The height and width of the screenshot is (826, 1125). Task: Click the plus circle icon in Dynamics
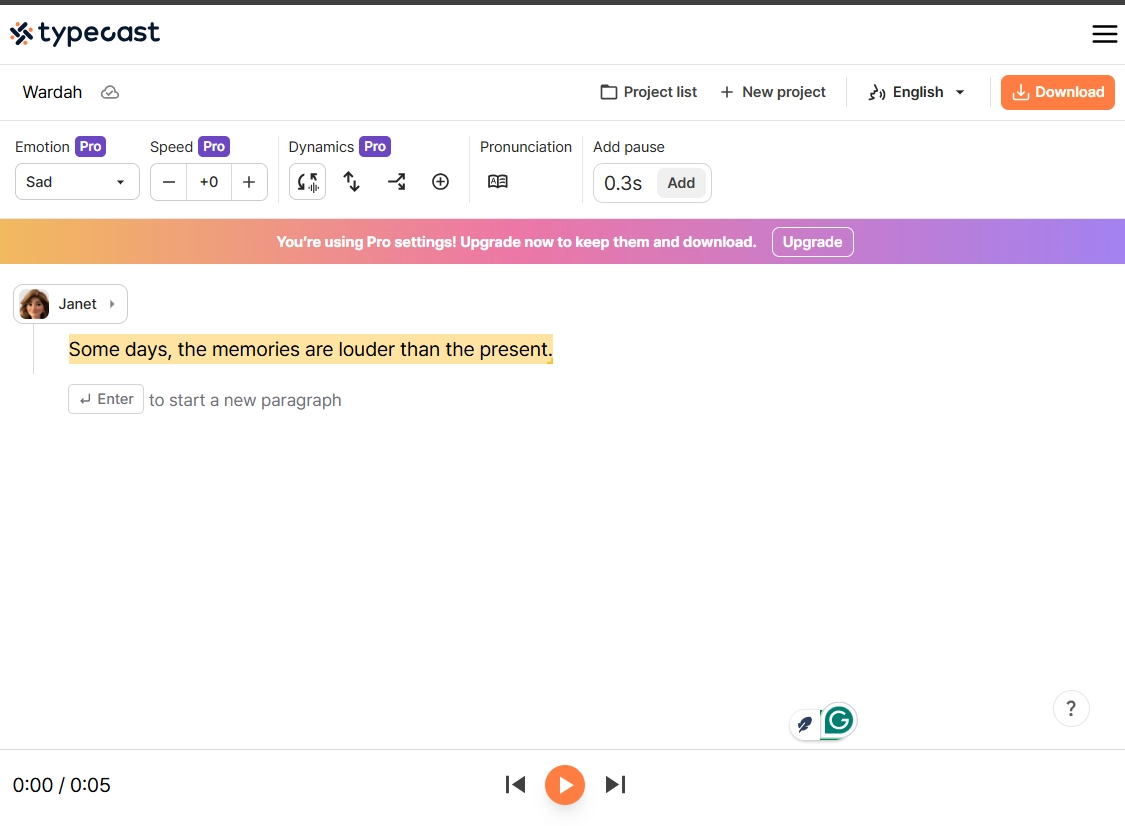(x=440, y=181)
